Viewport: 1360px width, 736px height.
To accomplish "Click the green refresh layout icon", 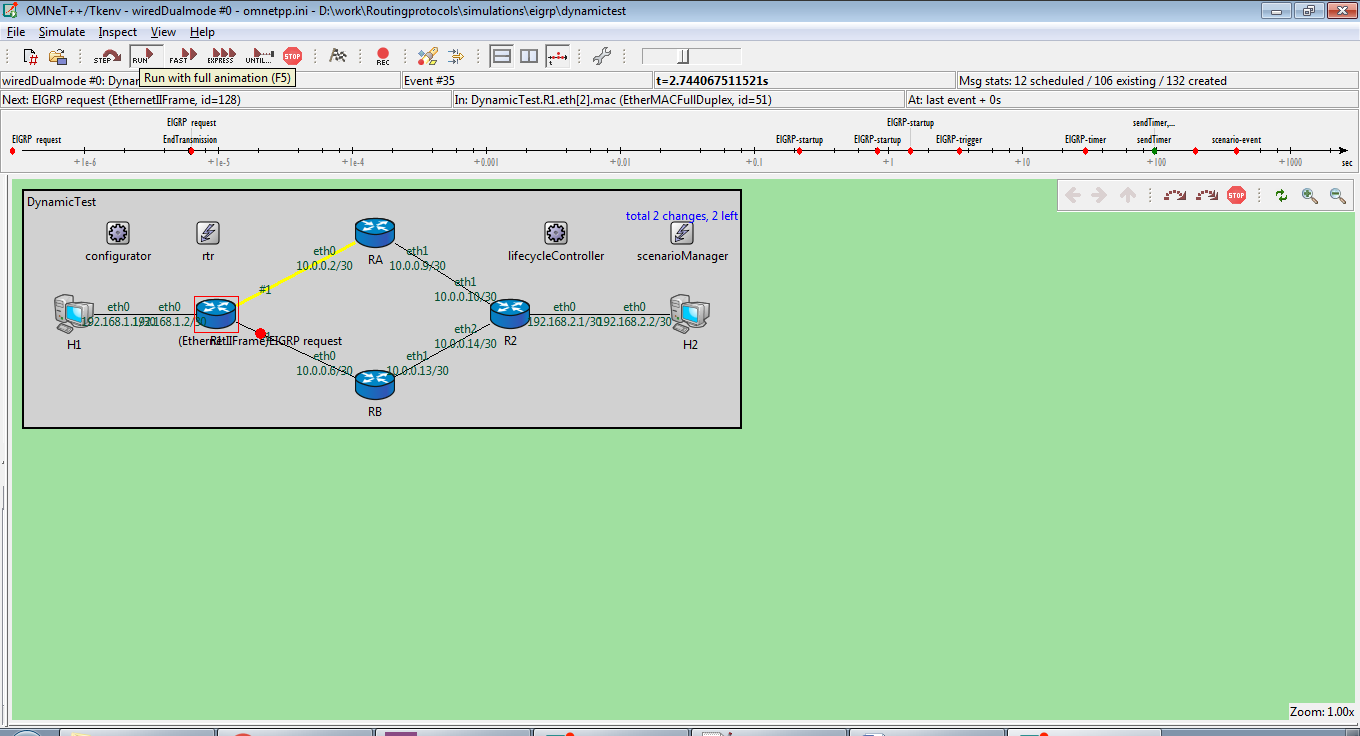I will pos(1281,195).
